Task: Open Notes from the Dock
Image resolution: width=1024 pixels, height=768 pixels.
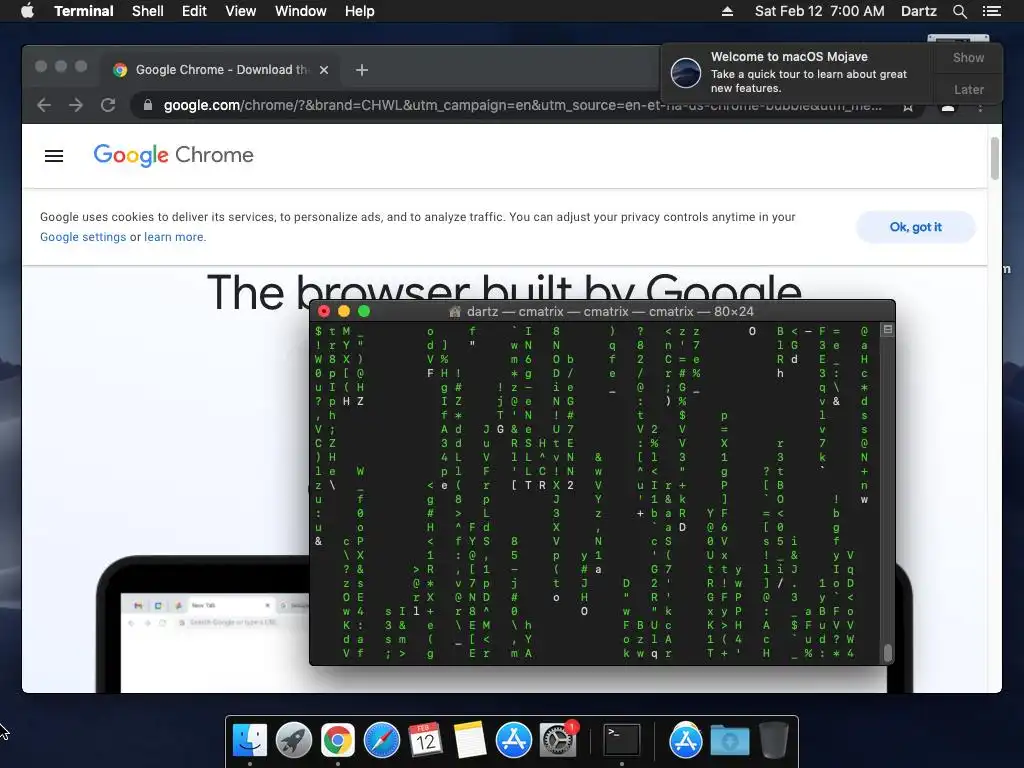Action: click(x=470, y=740)
